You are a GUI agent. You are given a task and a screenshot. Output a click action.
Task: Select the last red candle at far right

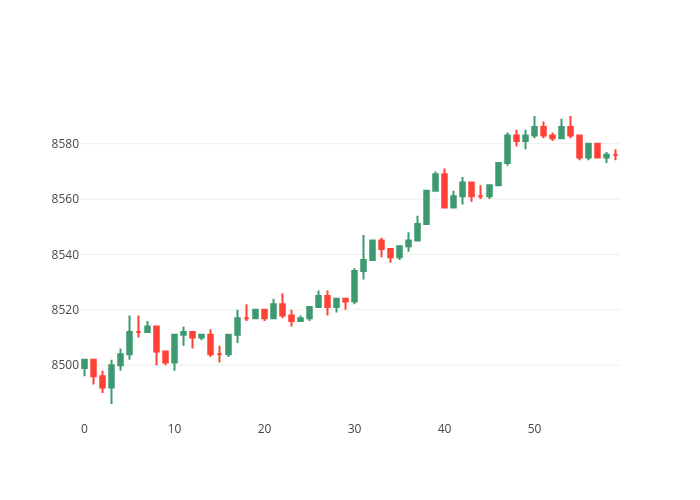point(615,155)
